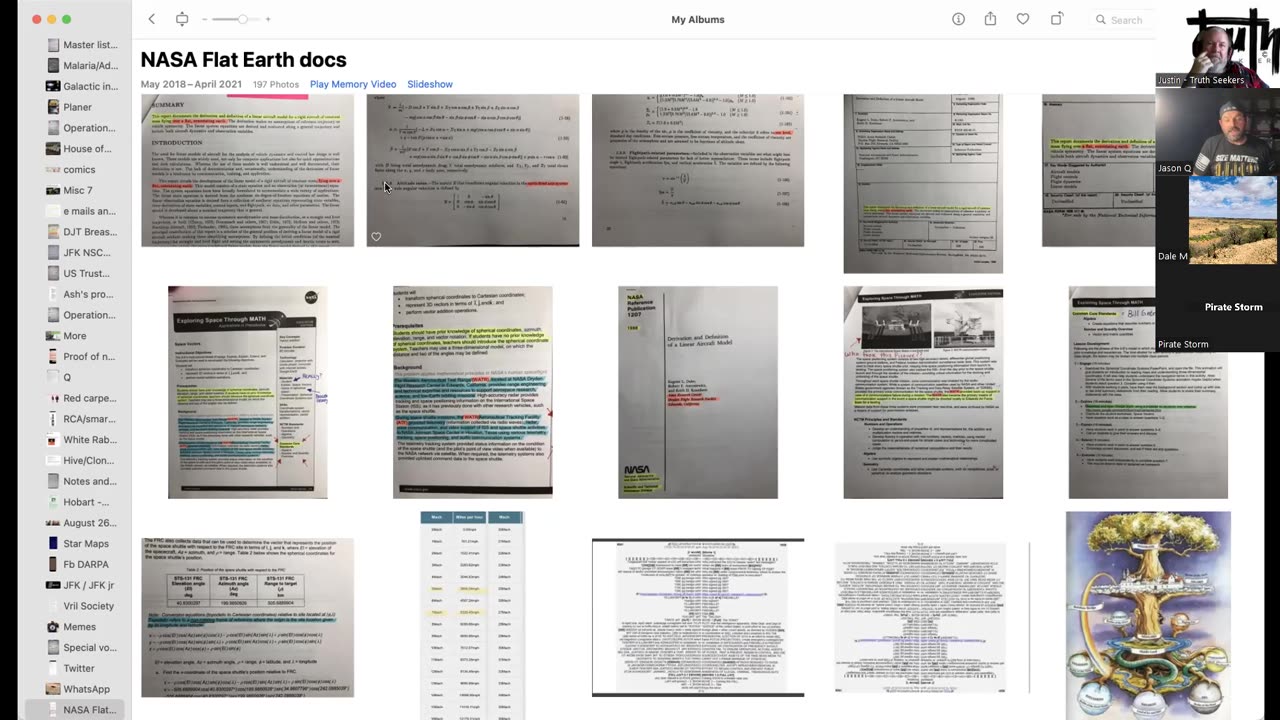Open the Mach speed table photo

tap(472, 615)
